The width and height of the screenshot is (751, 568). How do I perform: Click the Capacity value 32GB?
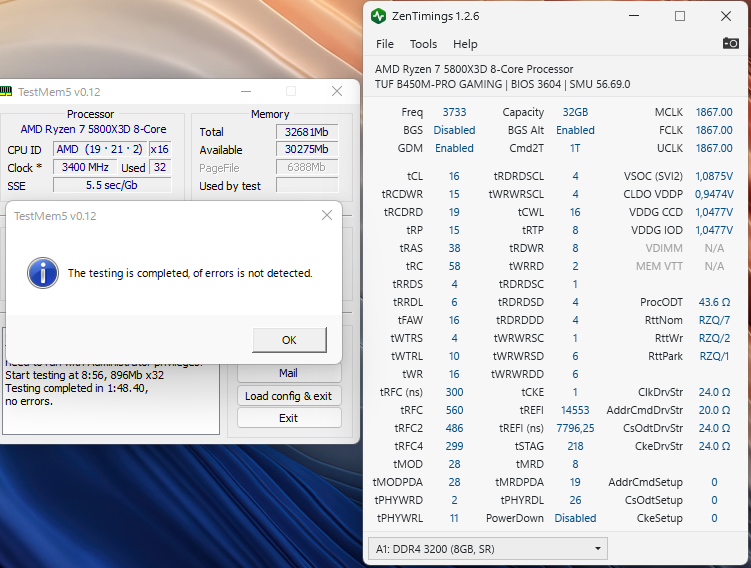coord(575,112)
